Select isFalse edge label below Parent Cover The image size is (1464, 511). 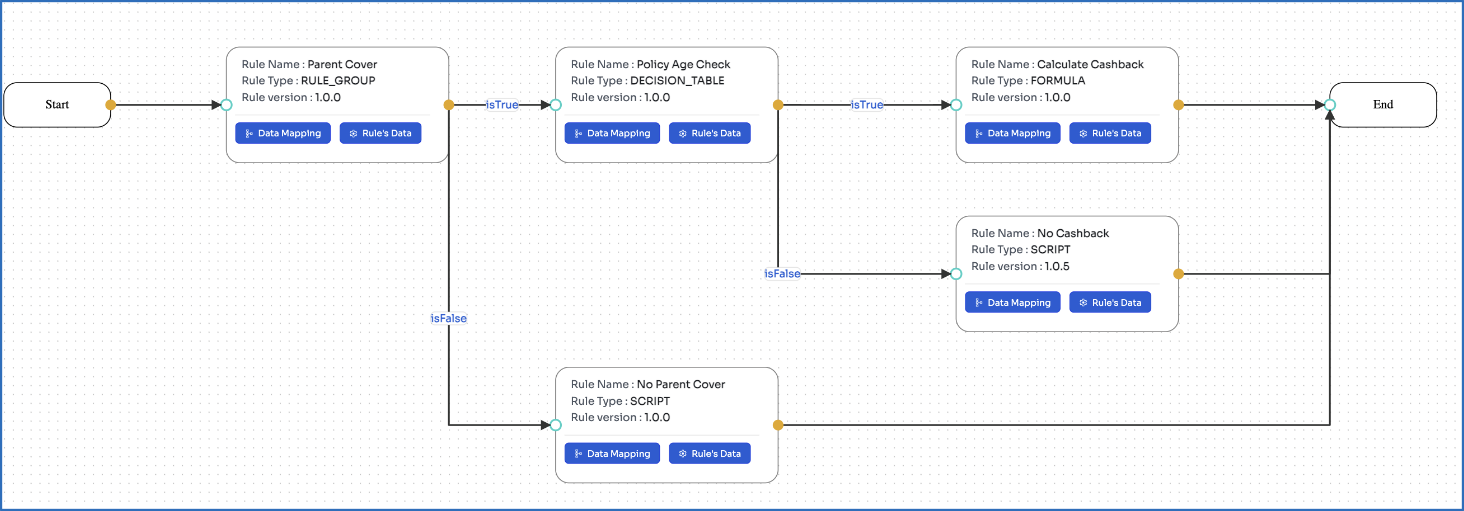(x=449, y=318)
